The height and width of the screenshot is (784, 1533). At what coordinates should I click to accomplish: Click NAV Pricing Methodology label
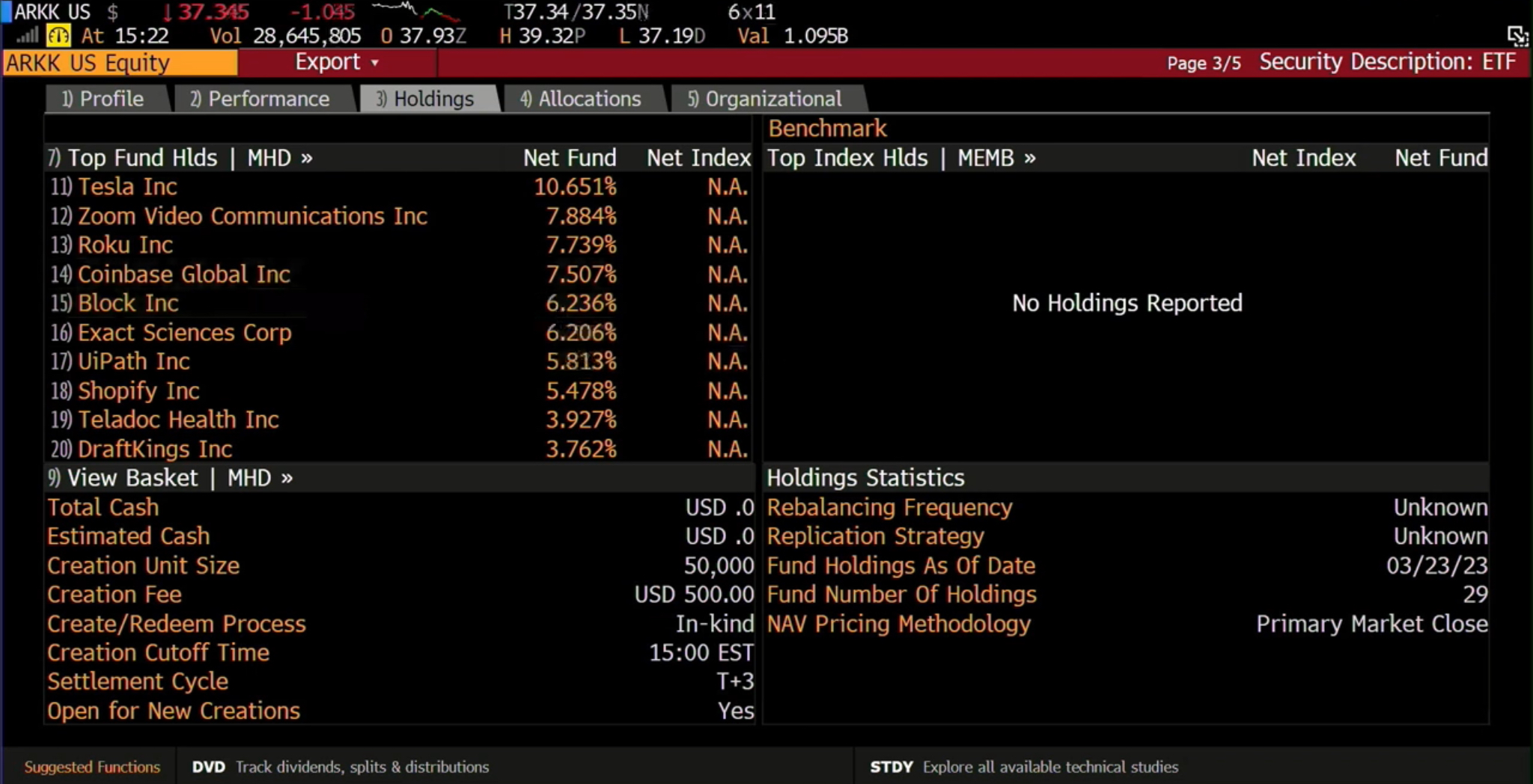[898, 624]
